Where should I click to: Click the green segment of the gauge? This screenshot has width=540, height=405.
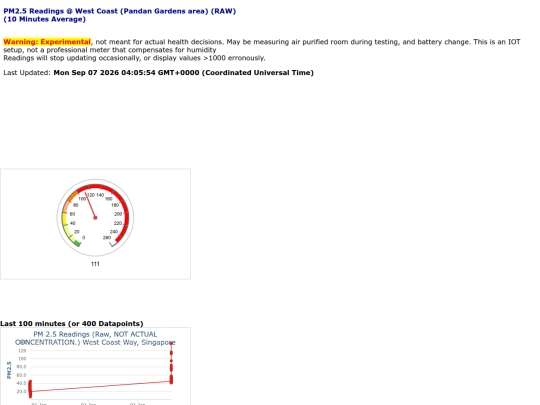coord(77,243)
